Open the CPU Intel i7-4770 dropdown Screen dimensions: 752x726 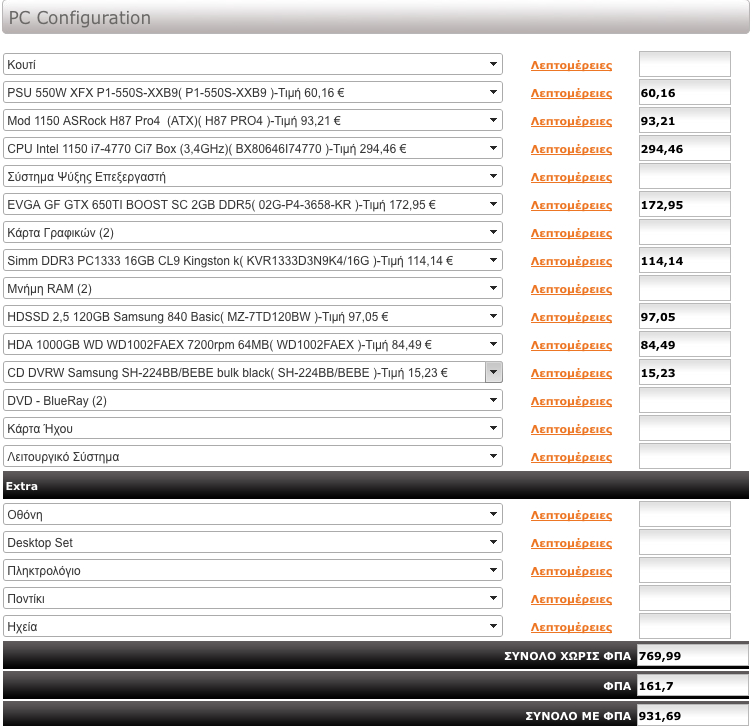click(x=253, y=148)
